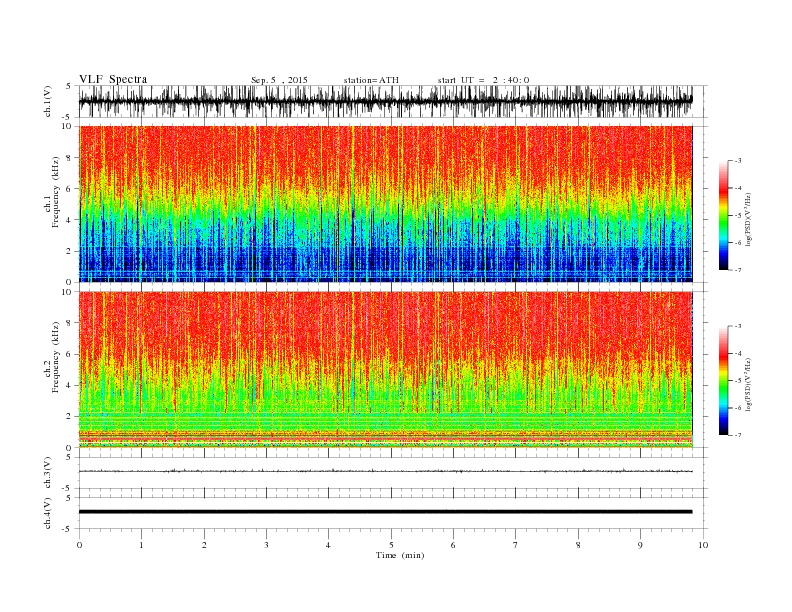
Task: Click inside the ch.2 spectrogram panel
Action: click(x=385, y=369)
